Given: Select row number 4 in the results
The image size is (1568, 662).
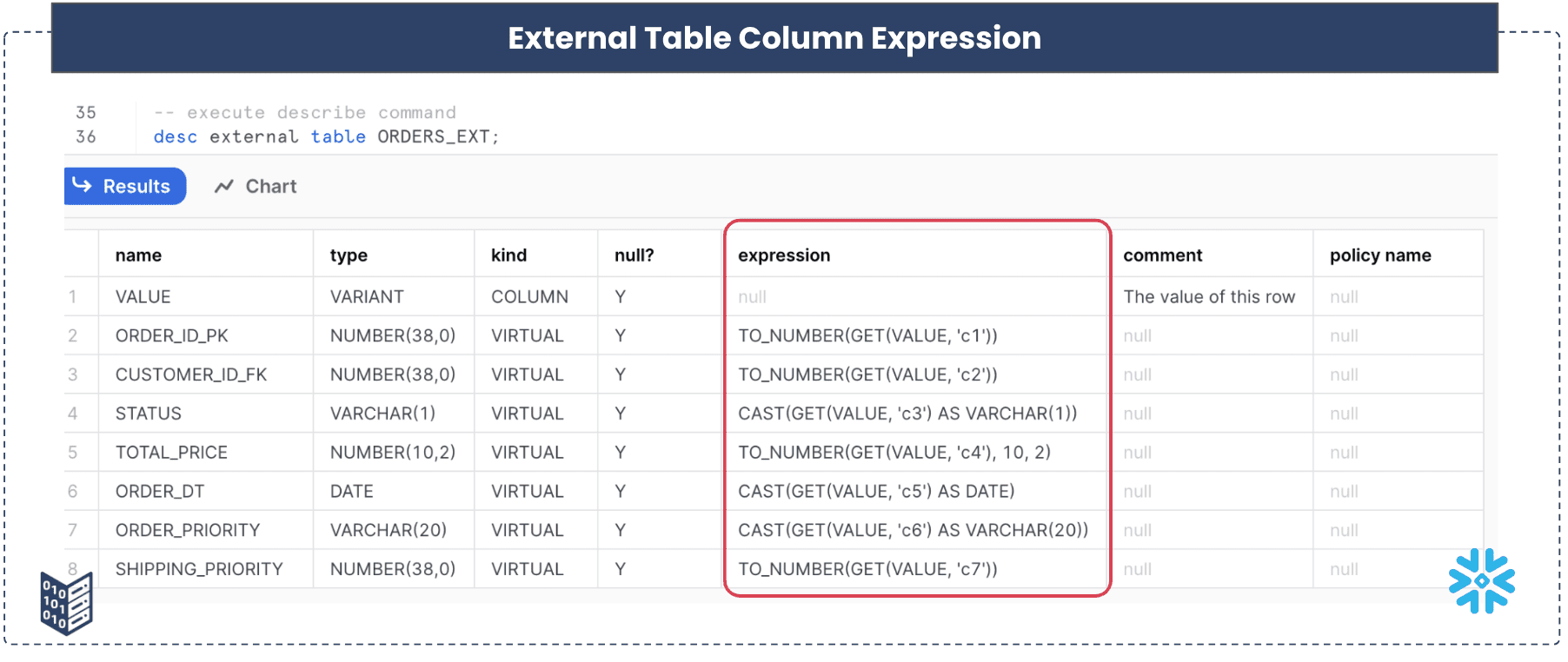Looking at the screenshot, I should [73, 414].
